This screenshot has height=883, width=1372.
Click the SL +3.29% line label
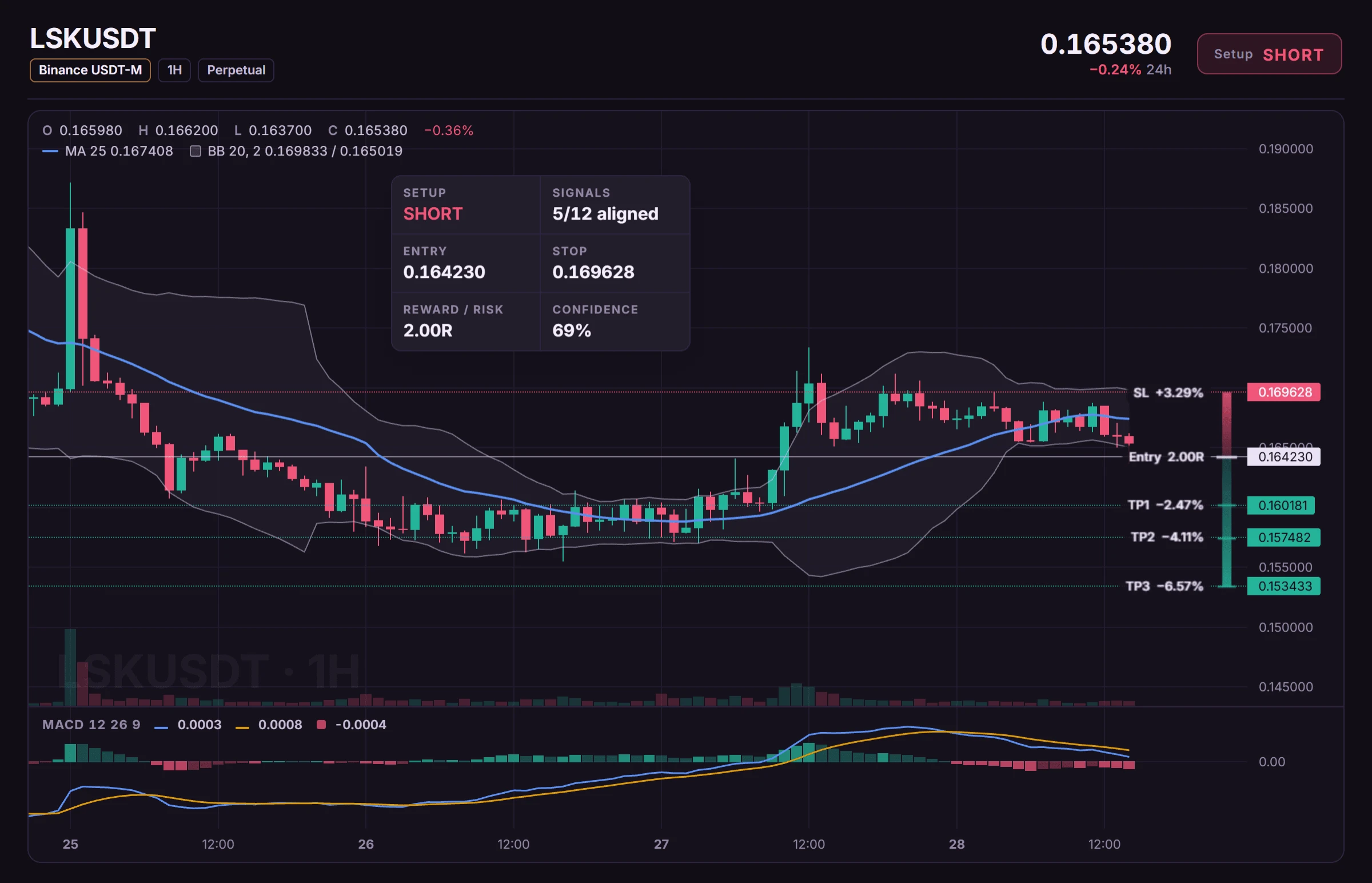pos(1168,393)
